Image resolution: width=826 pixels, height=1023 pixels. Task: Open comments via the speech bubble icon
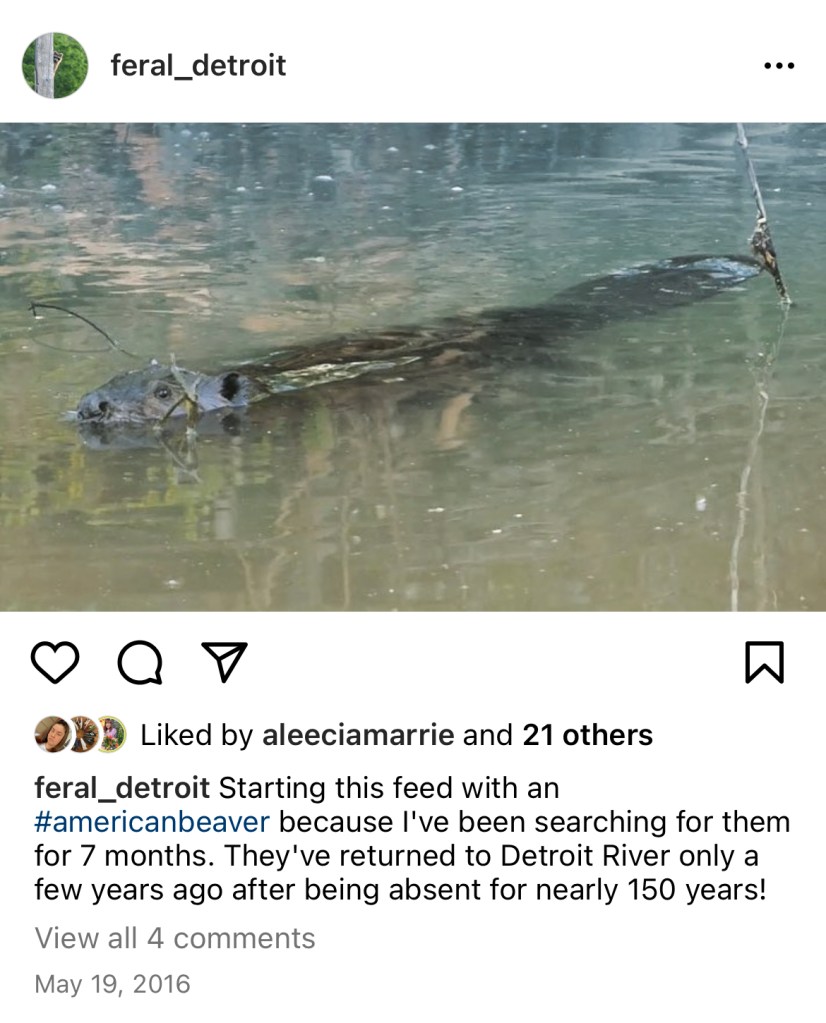click(x=140, y=662)
